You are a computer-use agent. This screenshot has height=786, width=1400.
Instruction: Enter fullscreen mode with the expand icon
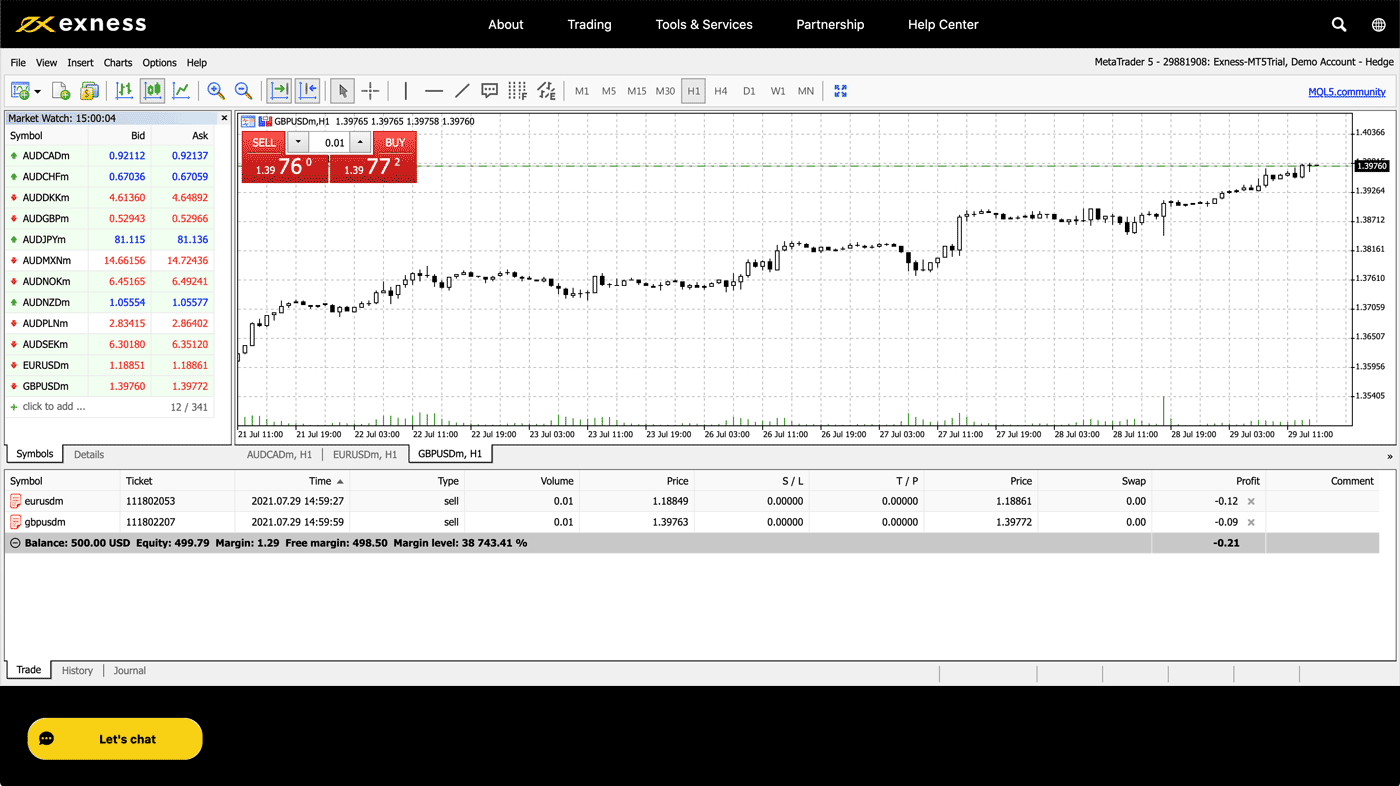[840, 91]
